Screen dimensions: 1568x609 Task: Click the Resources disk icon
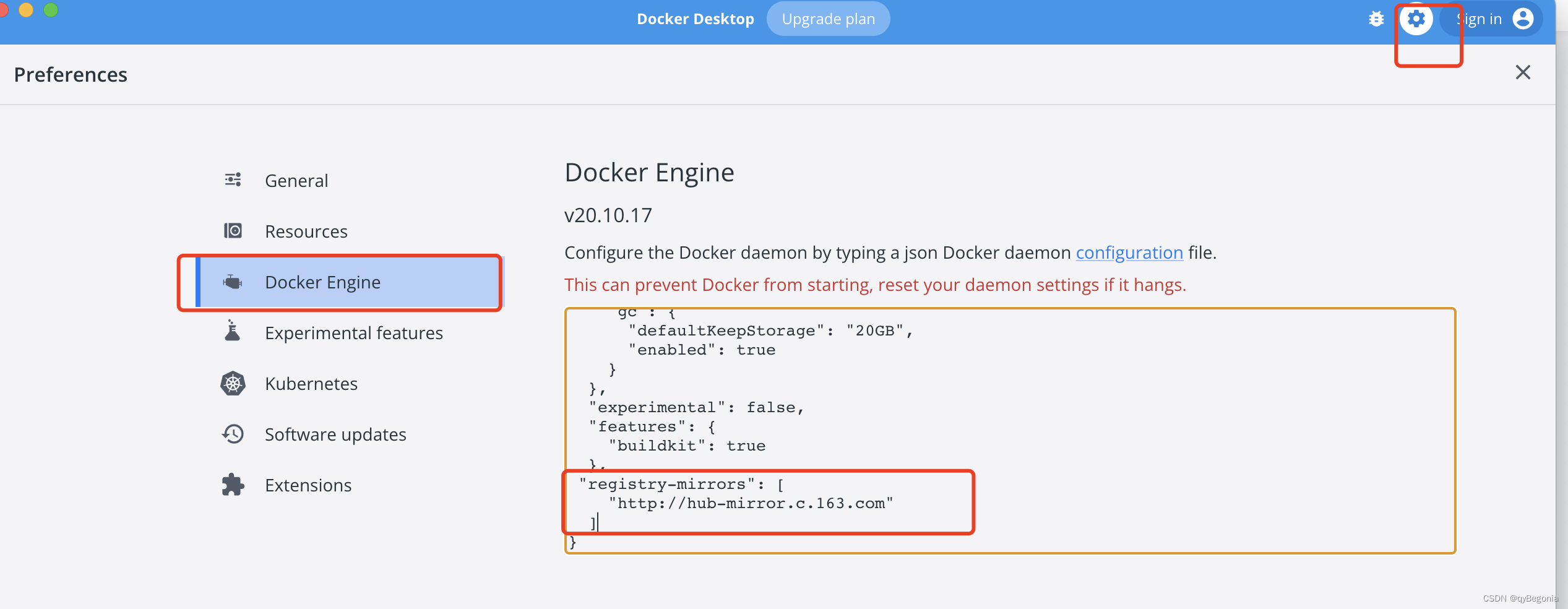pos(233,231)
